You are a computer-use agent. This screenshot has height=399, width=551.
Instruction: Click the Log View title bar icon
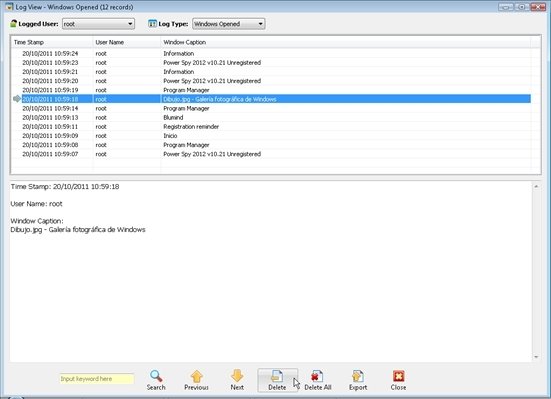click(x=9, y=7)
